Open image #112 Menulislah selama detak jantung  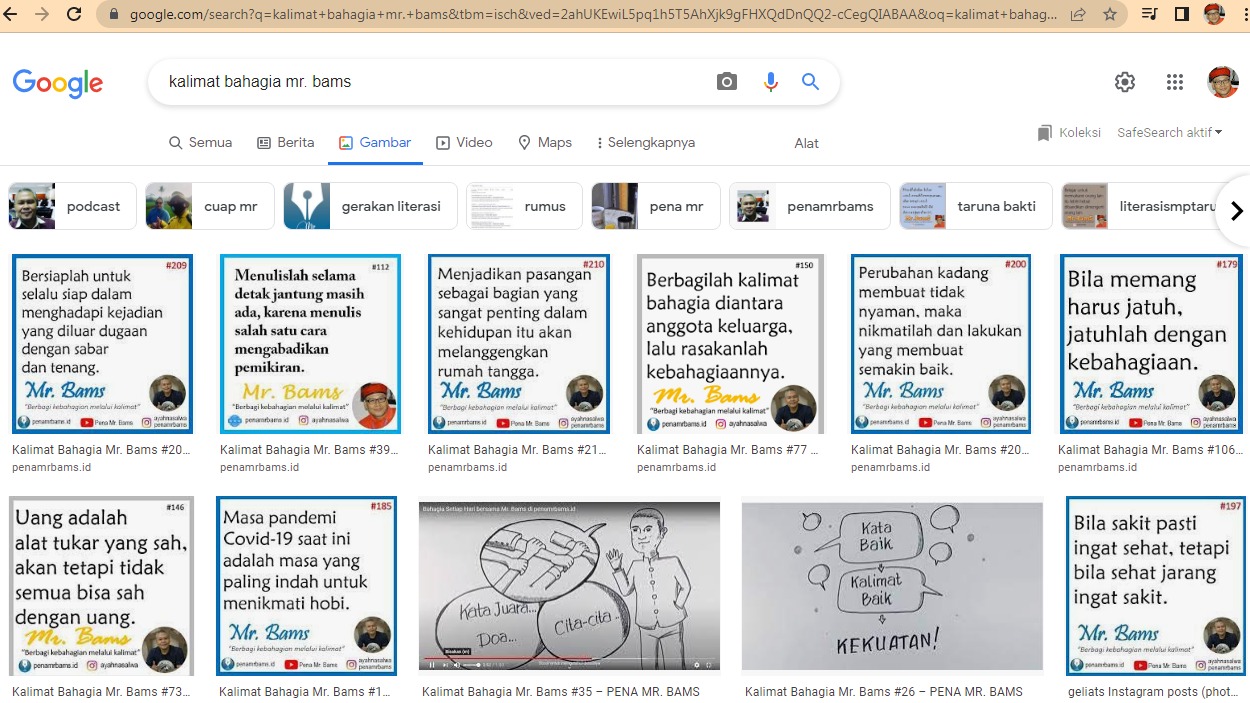pos(310,344)
